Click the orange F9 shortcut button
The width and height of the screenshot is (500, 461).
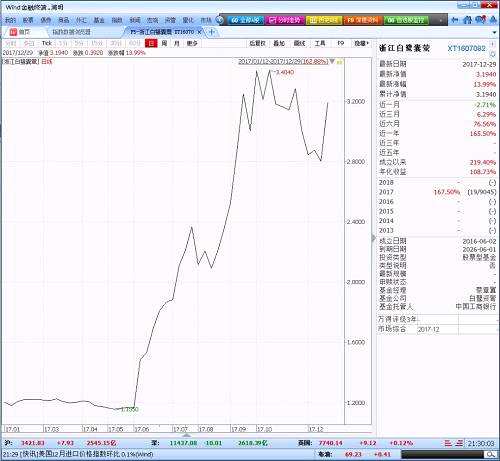tap(362, 20)
